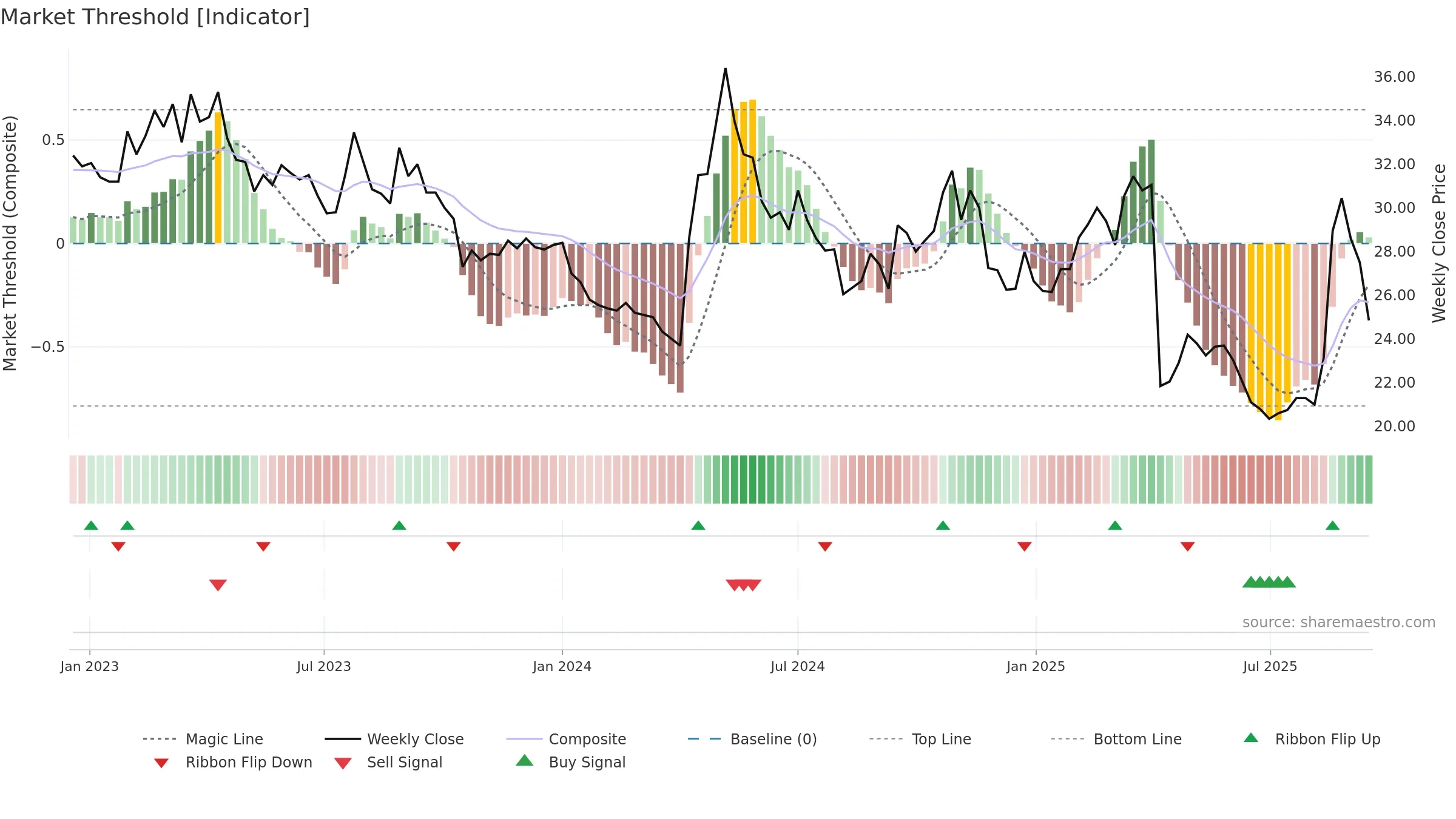Click the red flip-down triangle around Oct 2023
Screen dimensions: 1456x819
pos(454,547)
